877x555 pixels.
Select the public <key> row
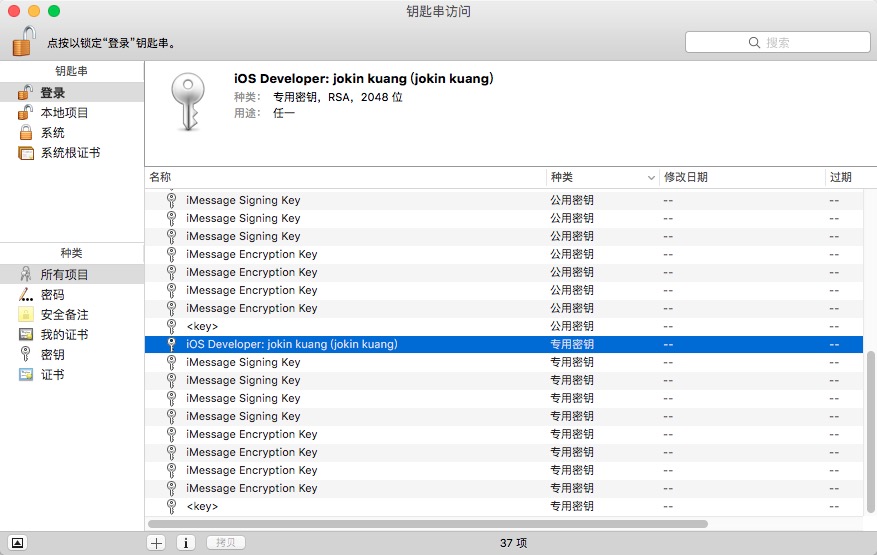(x=503, y=326)
